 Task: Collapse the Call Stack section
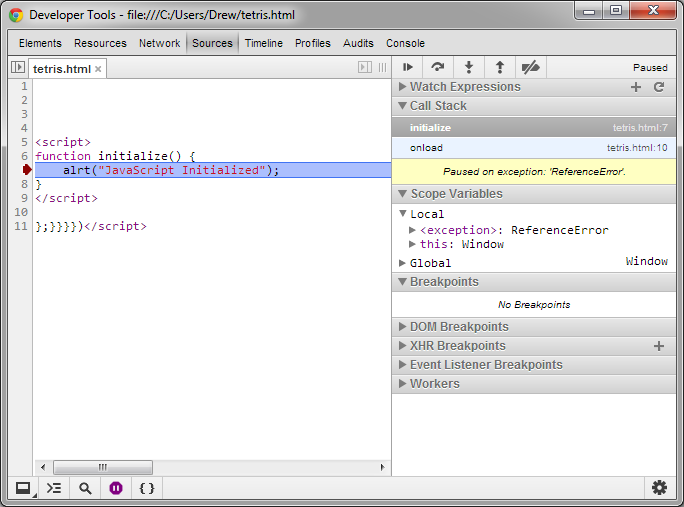click(x=402, y=106)
